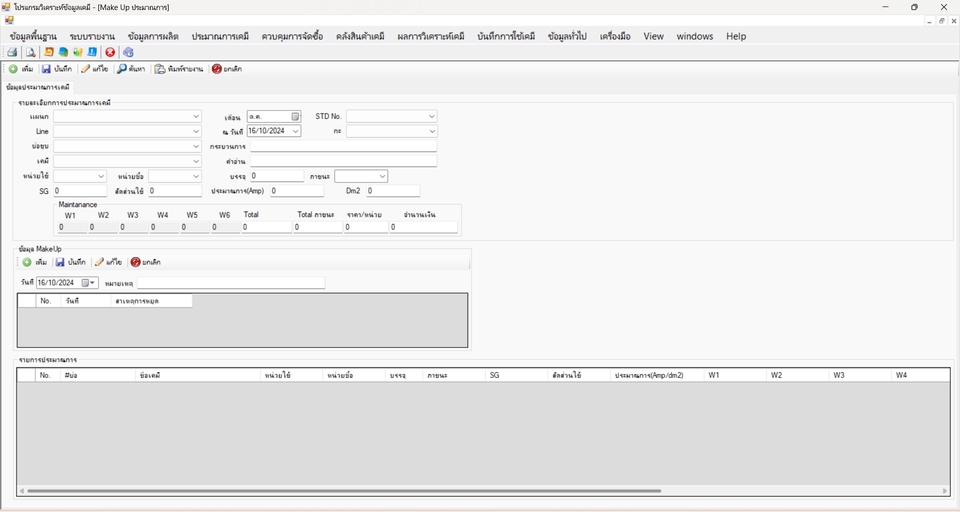Screen dimensions: 960x512
Task: Click ค้นหา (search) magnifier icon
Action: (x=122, y=69)
